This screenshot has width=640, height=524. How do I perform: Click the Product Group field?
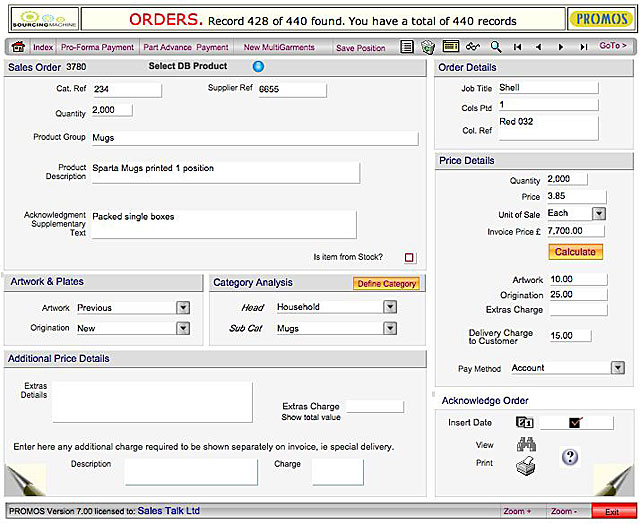[255, 138]
